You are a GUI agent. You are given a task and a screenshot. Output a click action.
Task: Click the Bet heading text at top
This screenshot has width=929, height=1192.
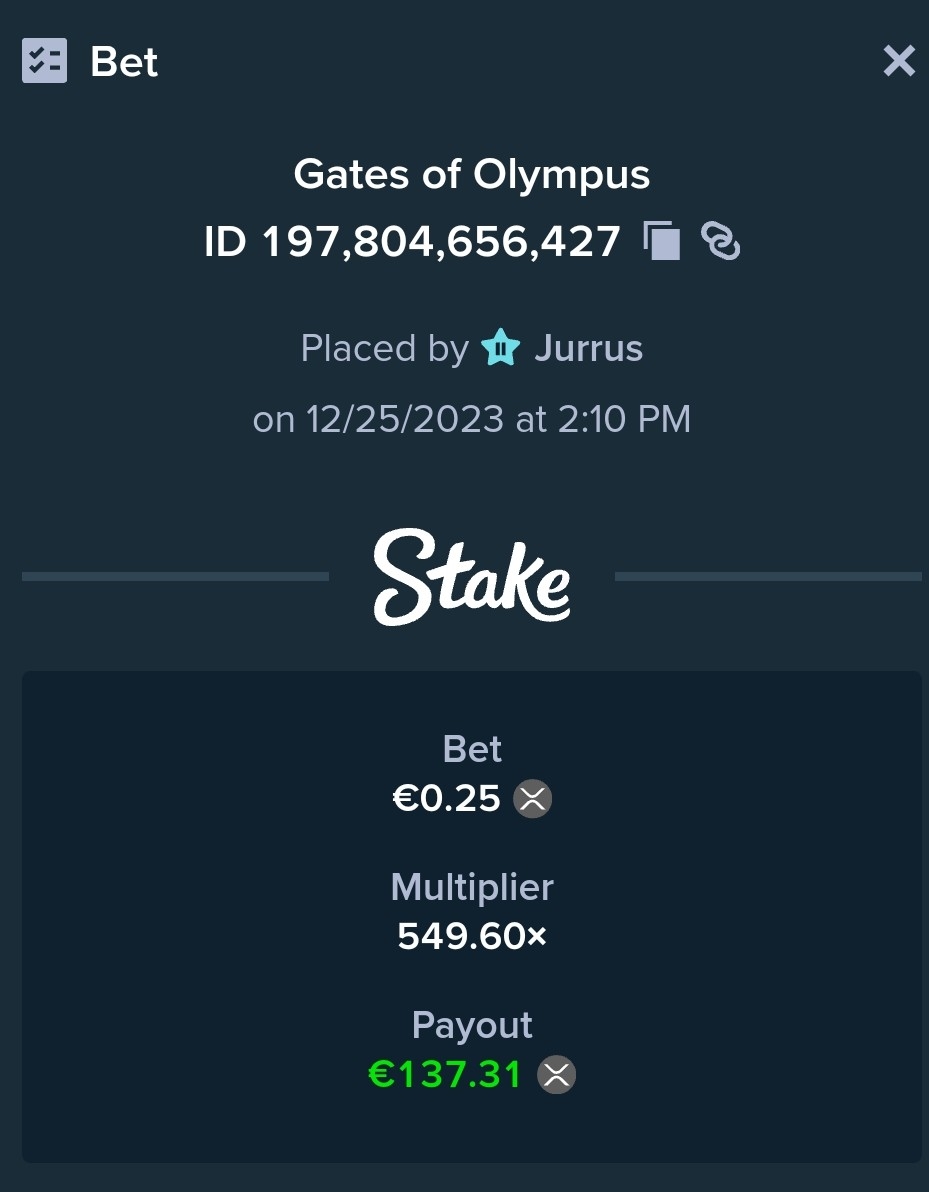(x=124, y=62)
